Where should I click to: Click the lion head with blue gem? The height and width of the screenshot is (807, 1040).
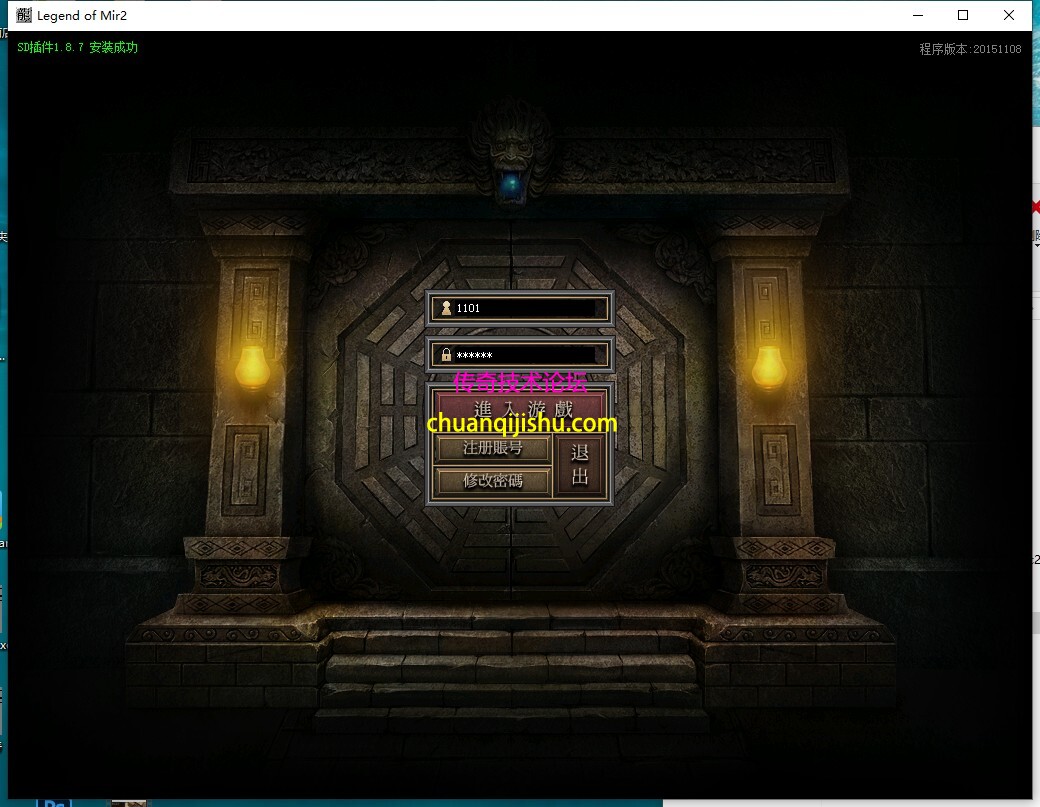tap(511, 155)
